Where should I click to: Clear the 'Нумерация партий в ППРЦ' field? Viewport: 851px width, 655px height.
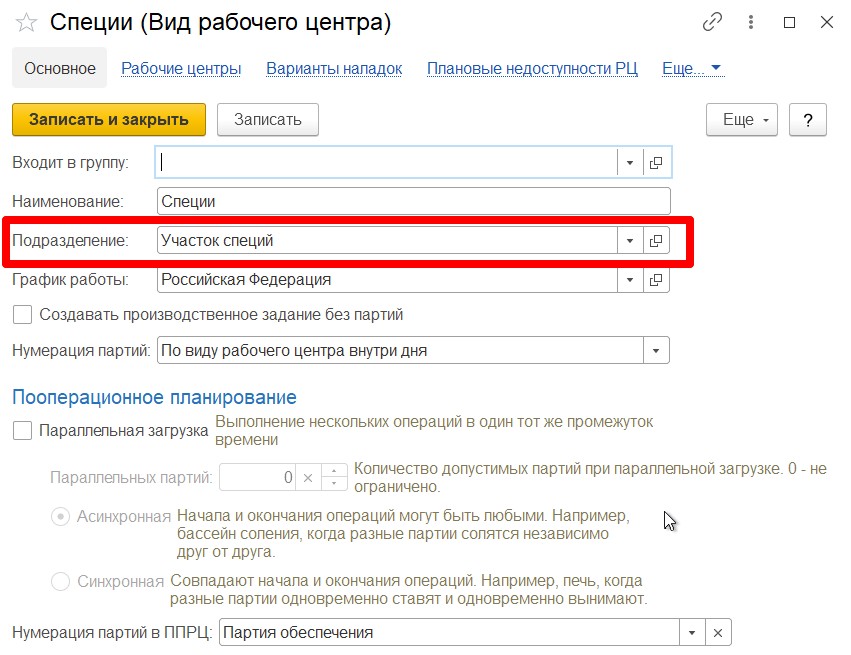[x=718, y=633]
